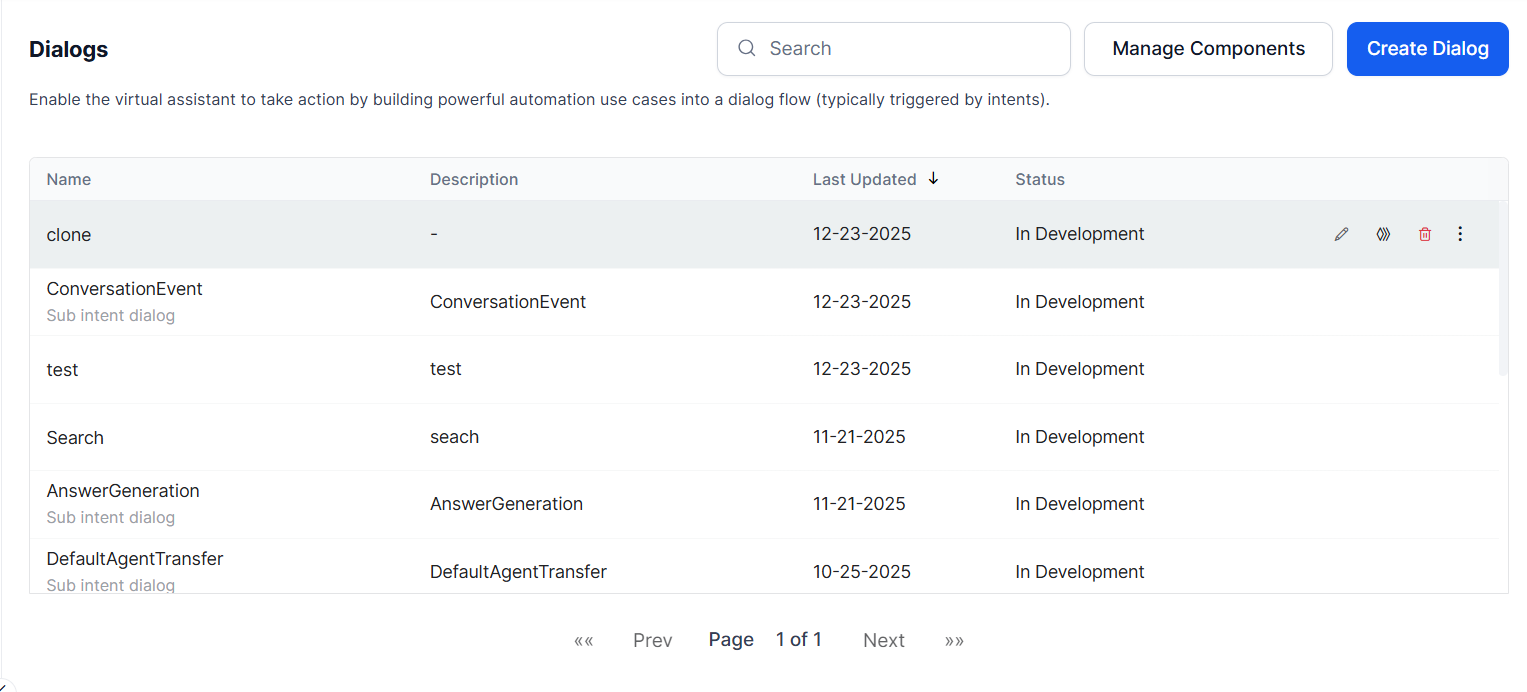Open three-dot more options for clone

[1460, 234]
